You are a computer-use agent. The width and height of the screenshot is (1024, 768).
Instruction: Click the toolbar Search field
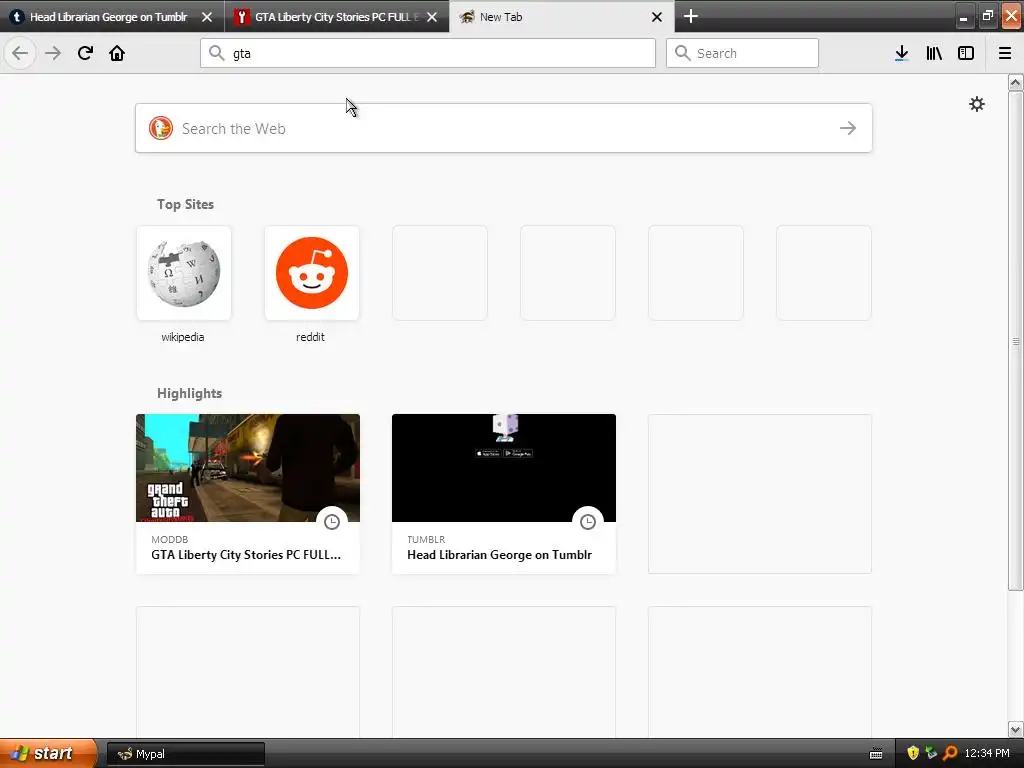[742, 53]
